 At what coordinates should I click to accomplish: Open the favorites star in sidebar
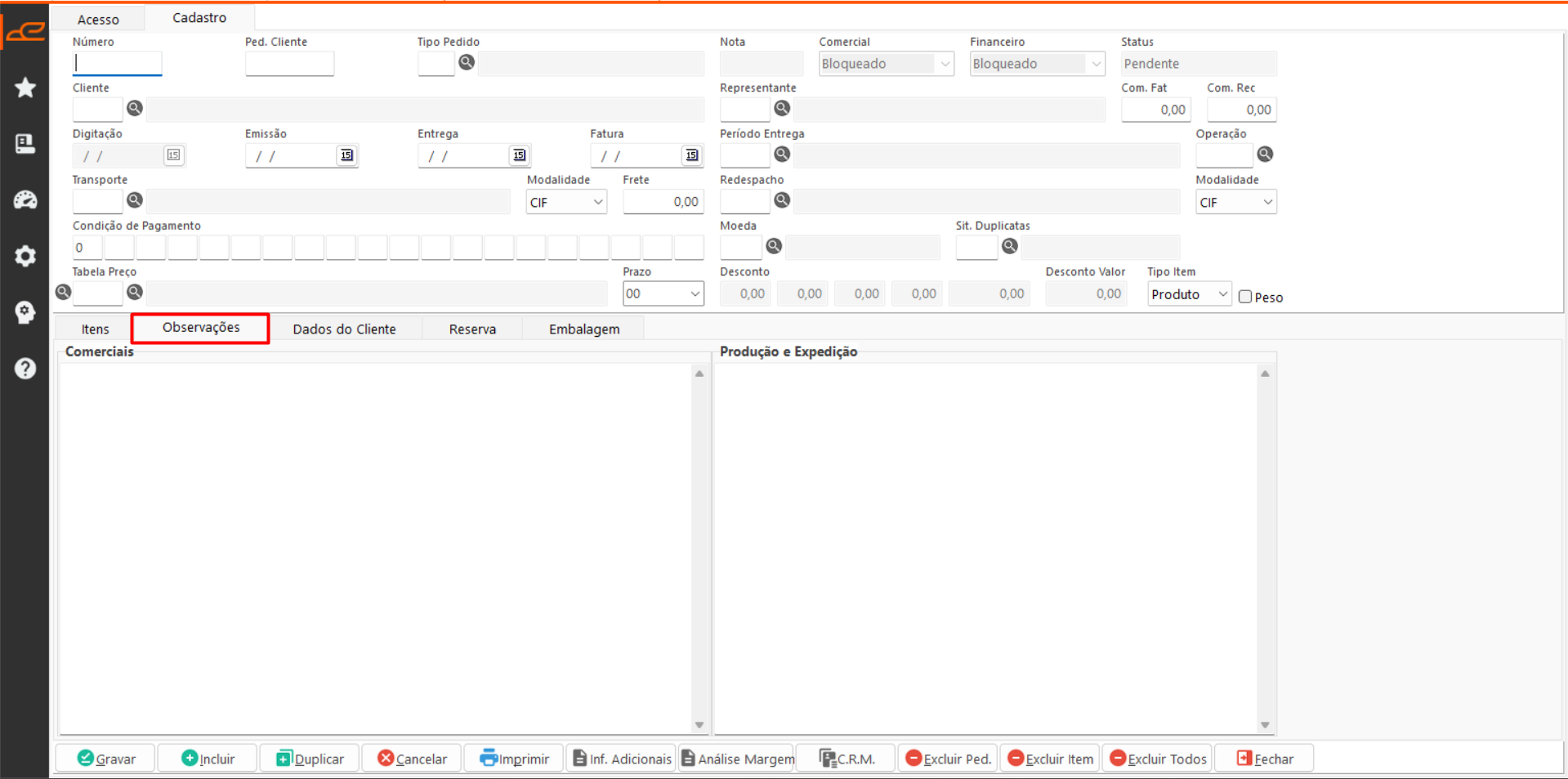(x=25, y=87)
